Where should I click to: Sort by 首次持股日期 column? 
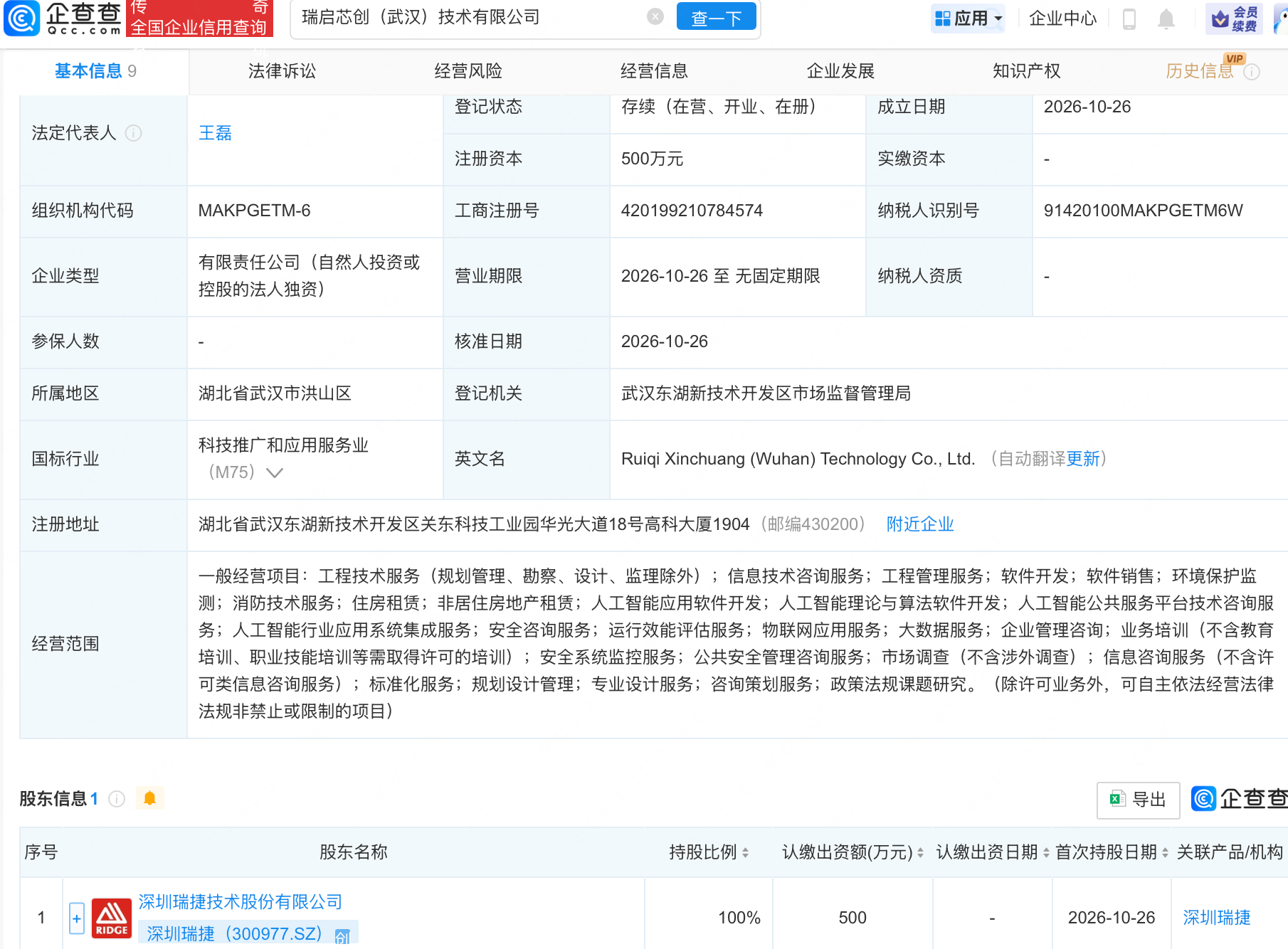[1165, 852]
